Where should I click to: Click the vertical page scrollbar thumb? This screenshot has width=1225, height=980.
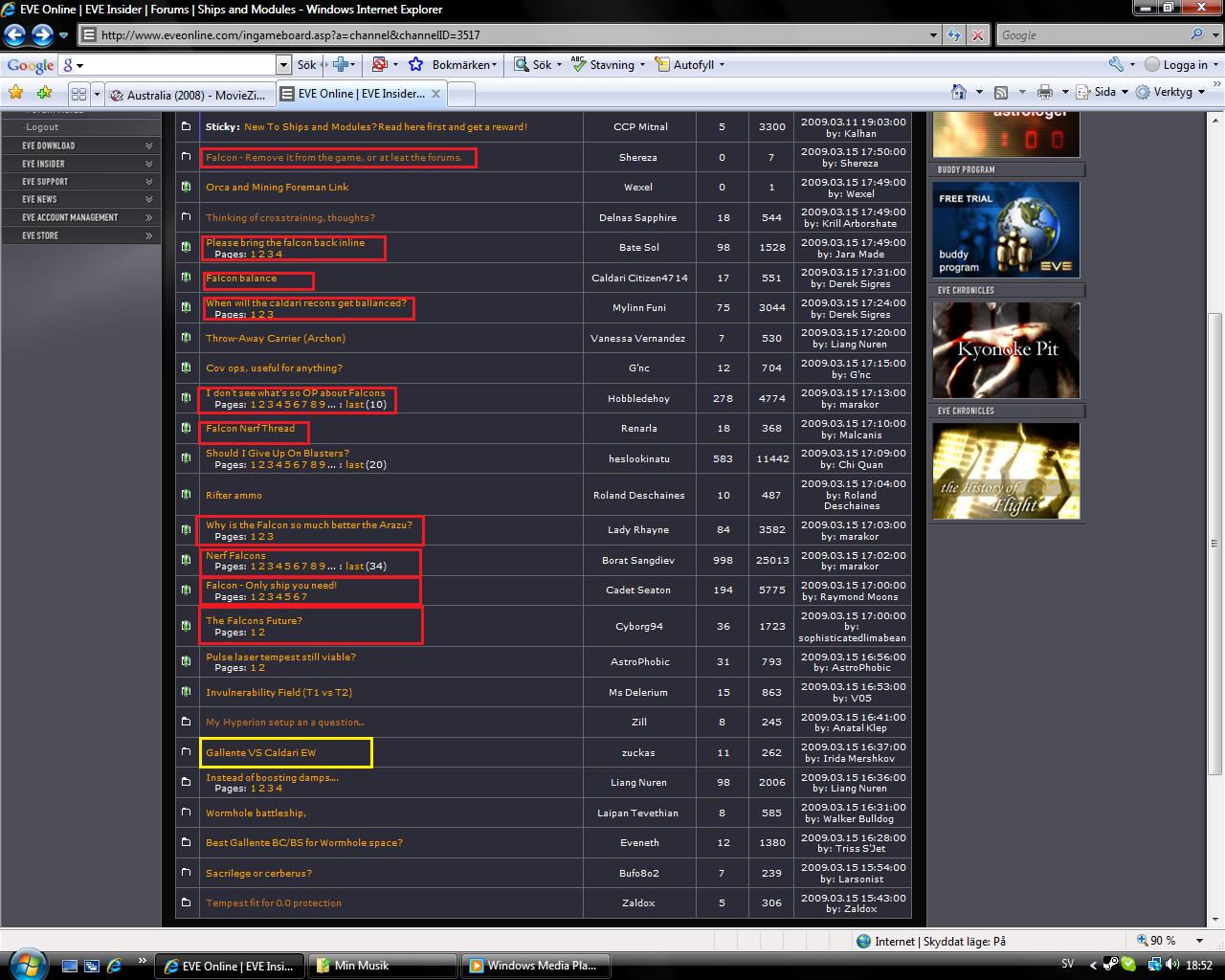pyautogui.click(x=1216, y=542)
